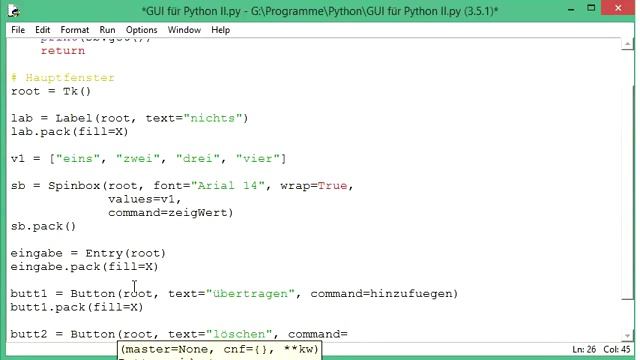Screen dimensions: 640x360
Task: Click the string "drei" in v1 list
Action: coord(198,158)
